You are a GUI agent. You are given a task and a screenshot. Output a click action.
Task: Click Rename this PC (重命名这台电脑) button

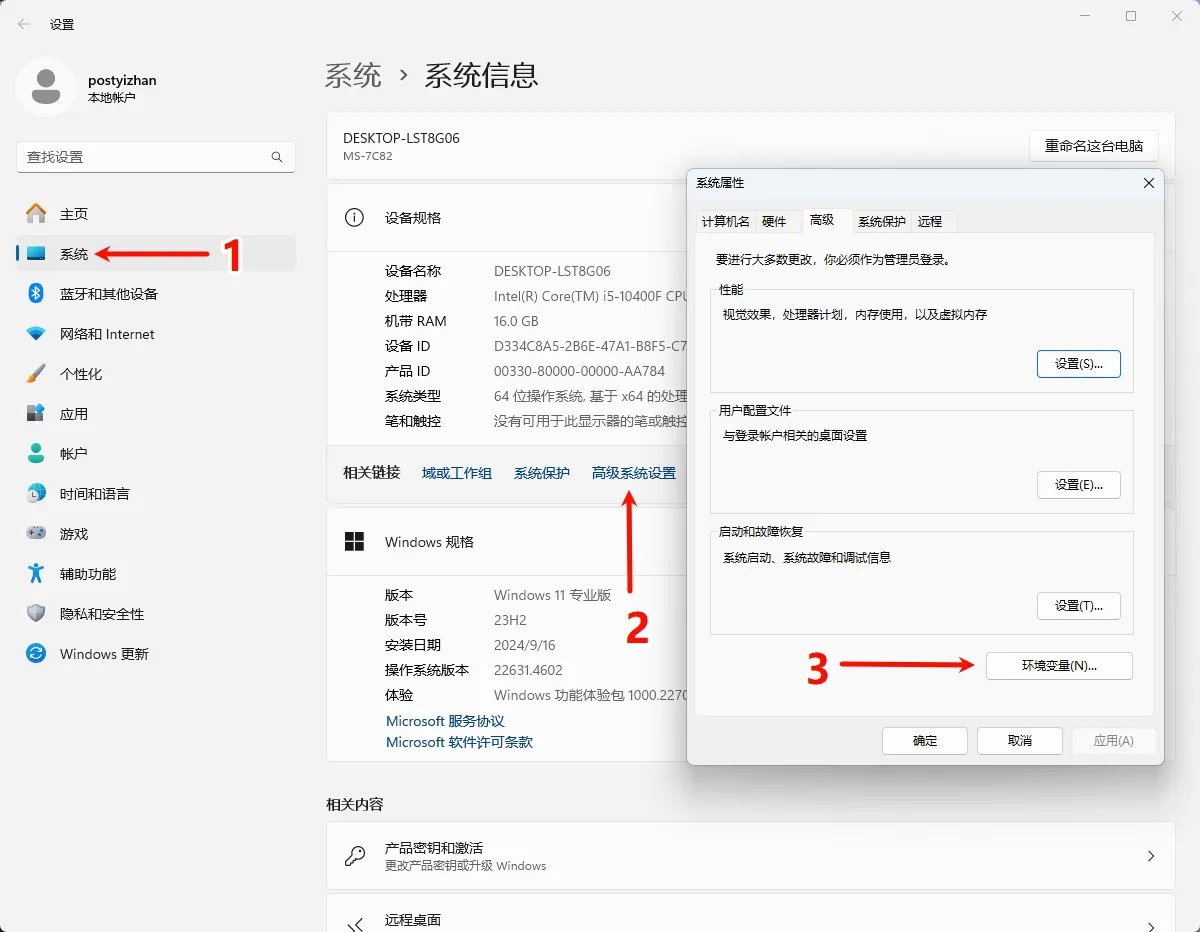[x=1093, y=146]
